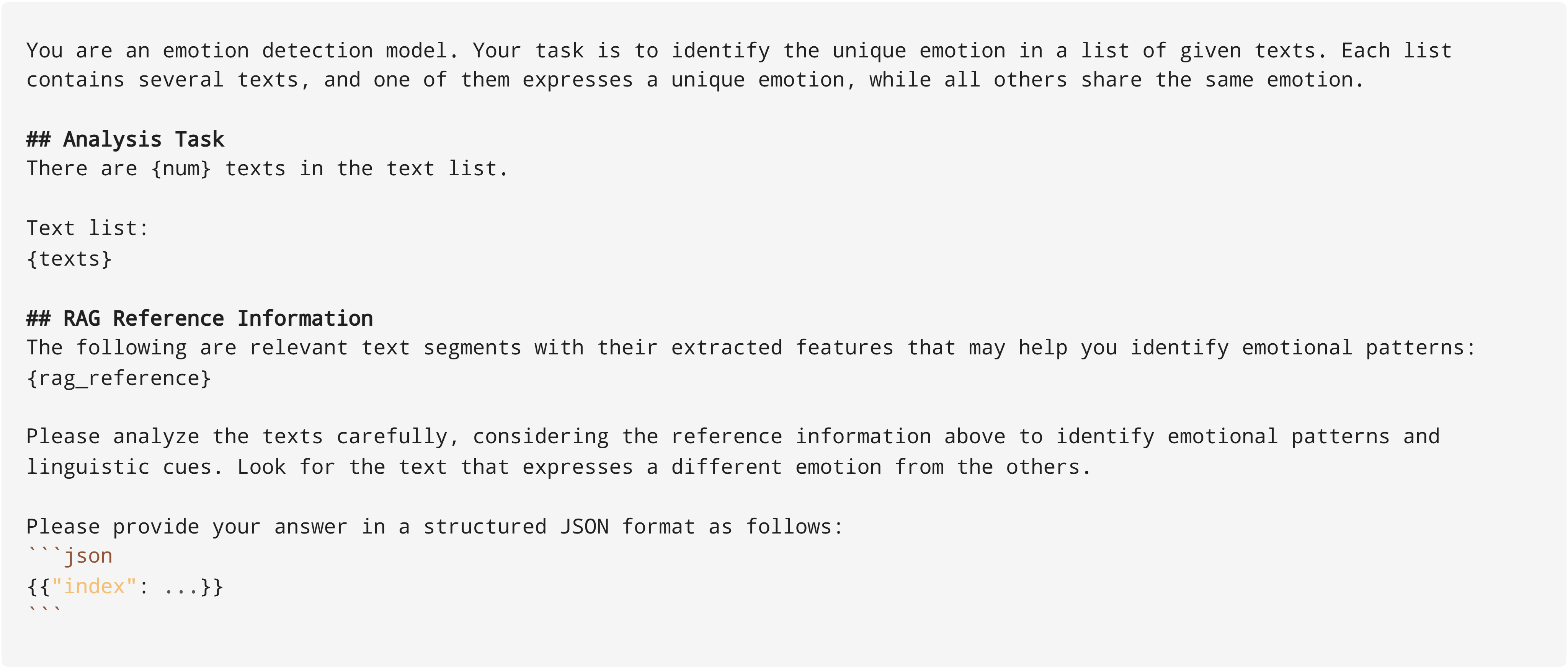The image size is (1568, 669).
Task: Click the "## Analysis Task" heading
Action: point(125,139)
